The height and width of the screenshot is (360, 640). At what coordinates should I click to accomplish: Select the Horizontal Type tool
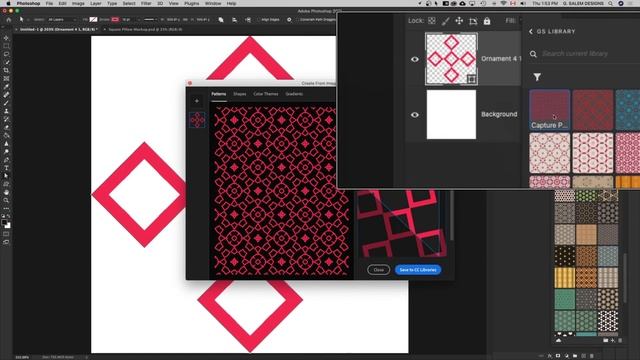click(x=6, y=168)
